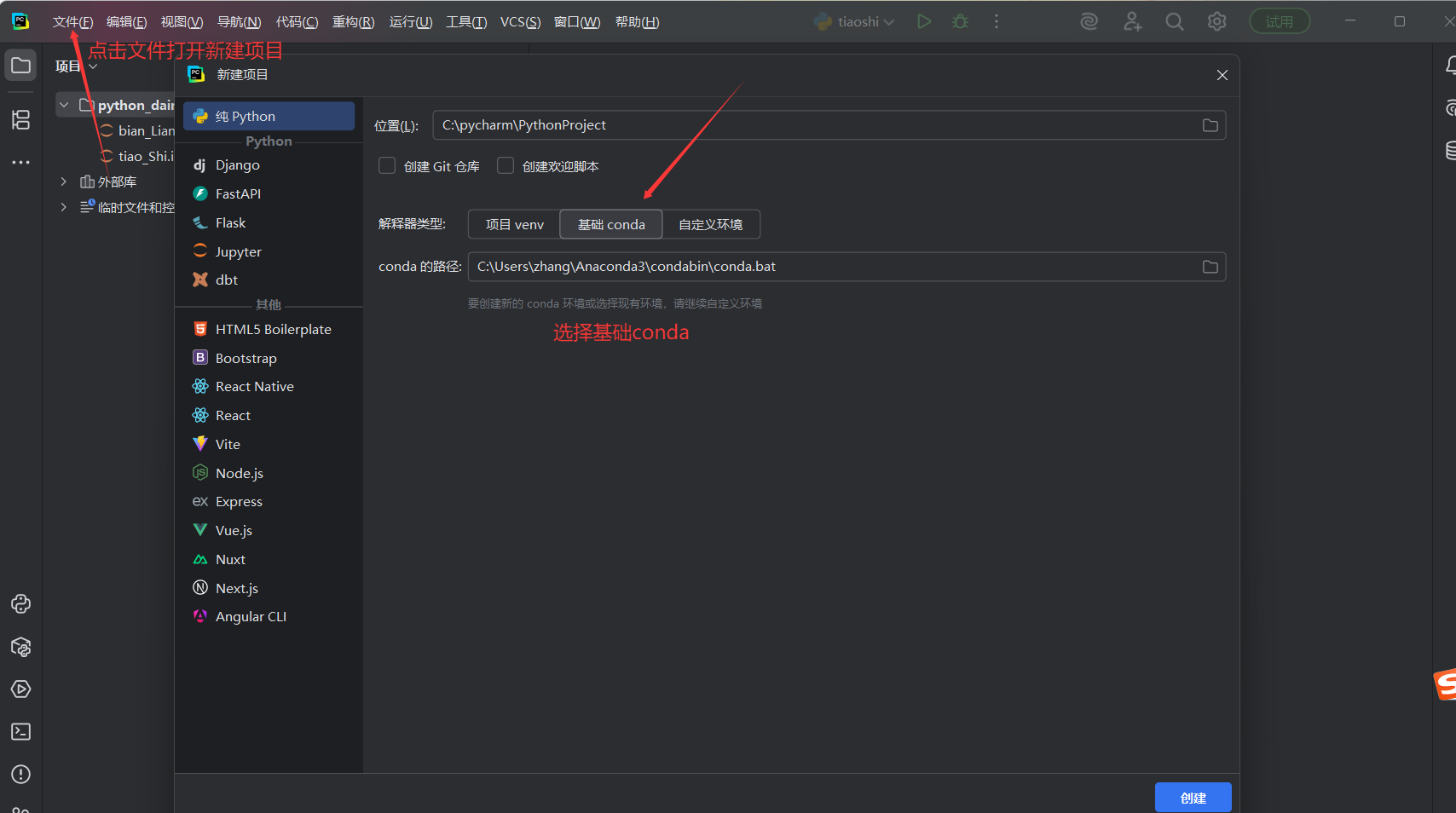Open the Problems icon in sidebar
The width and height of the screenshot is (1456, 813).
[20, 775]
